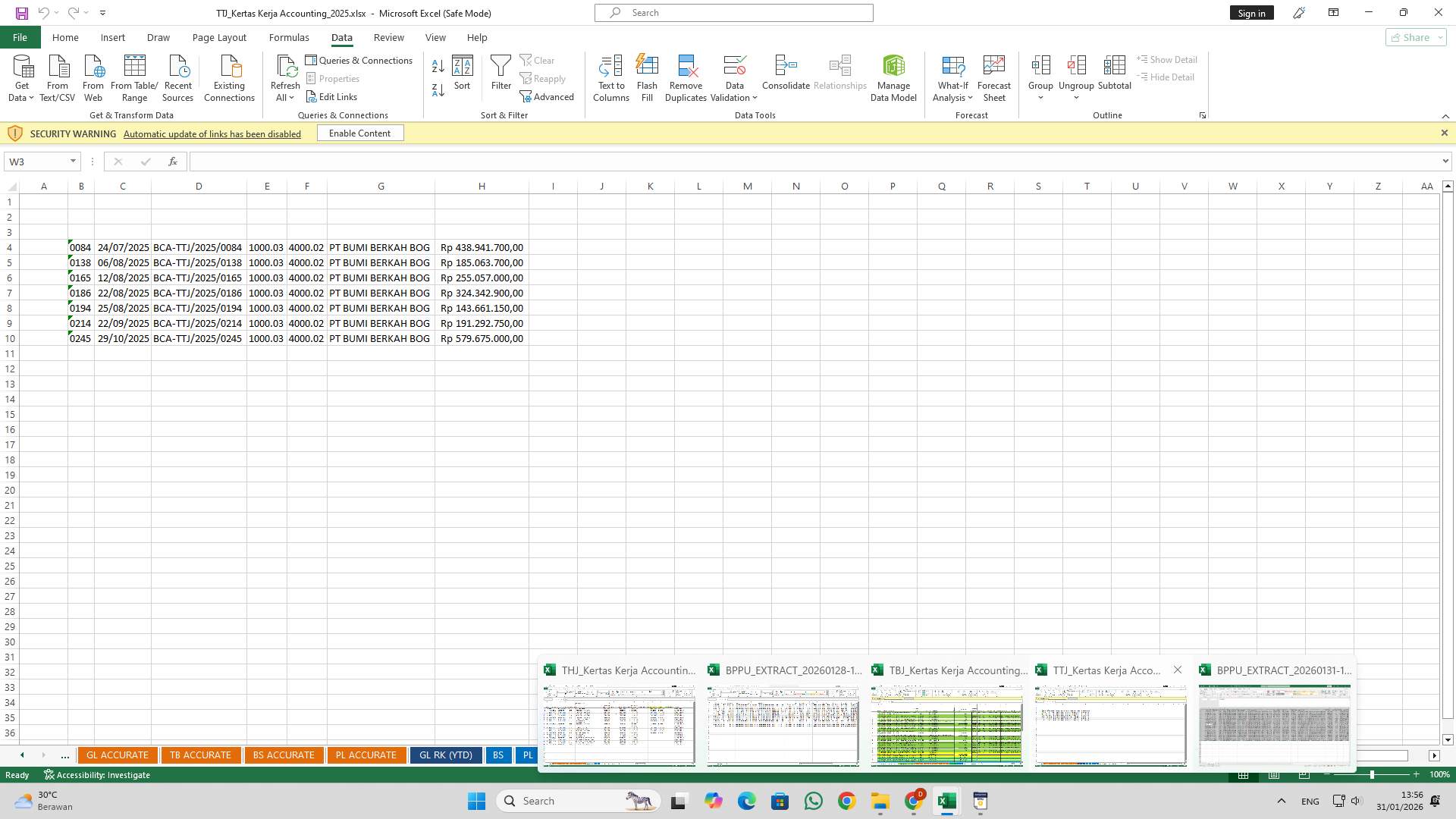
Task: Switch to the Formulas ribbon tab
Action: pyautogui.click(x=289, y=37)
